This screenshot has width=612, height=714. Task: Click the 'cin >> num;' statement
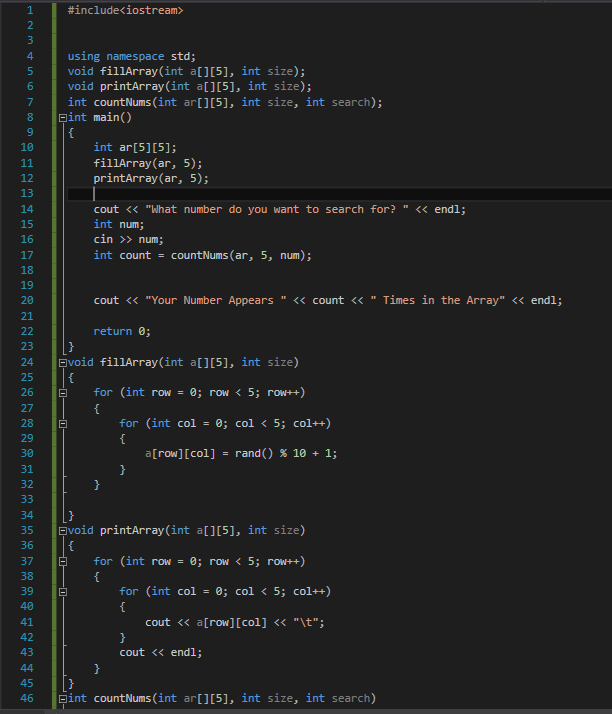coord(128,240)
